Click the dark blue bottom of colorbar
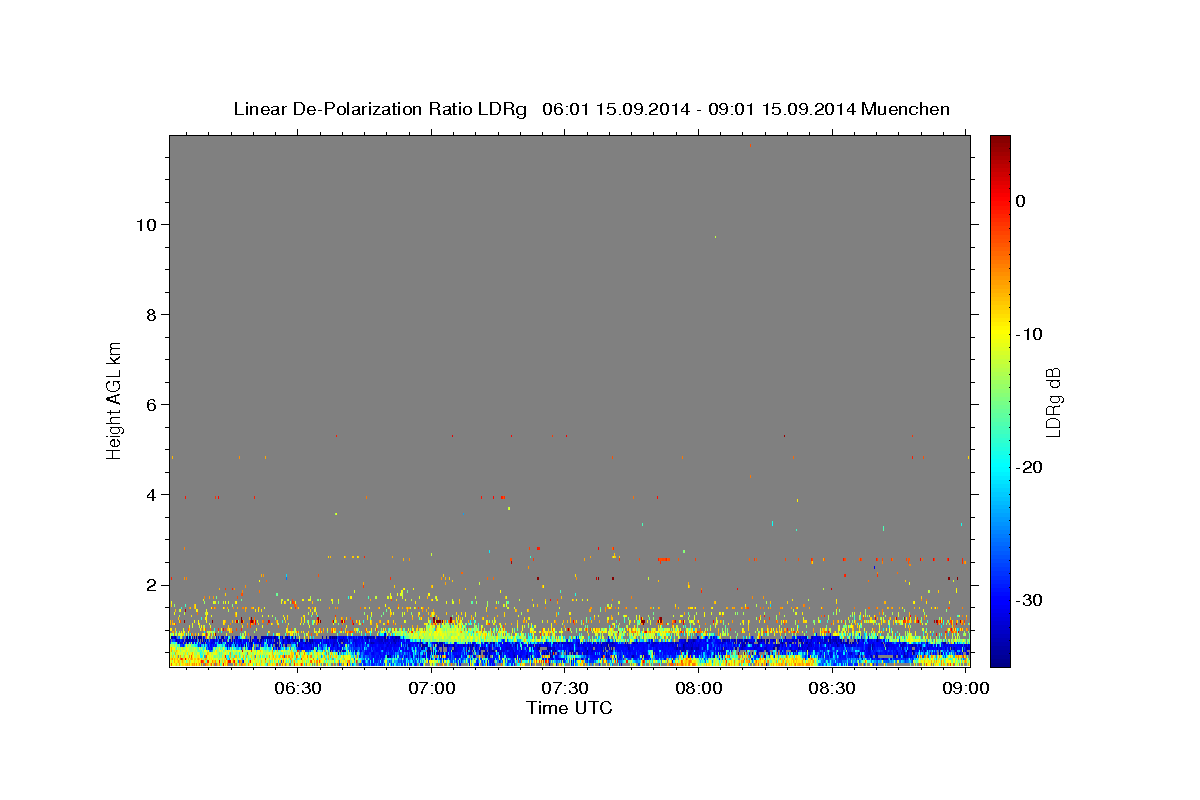This screenshot has height=800, width=1200. 1000,655
